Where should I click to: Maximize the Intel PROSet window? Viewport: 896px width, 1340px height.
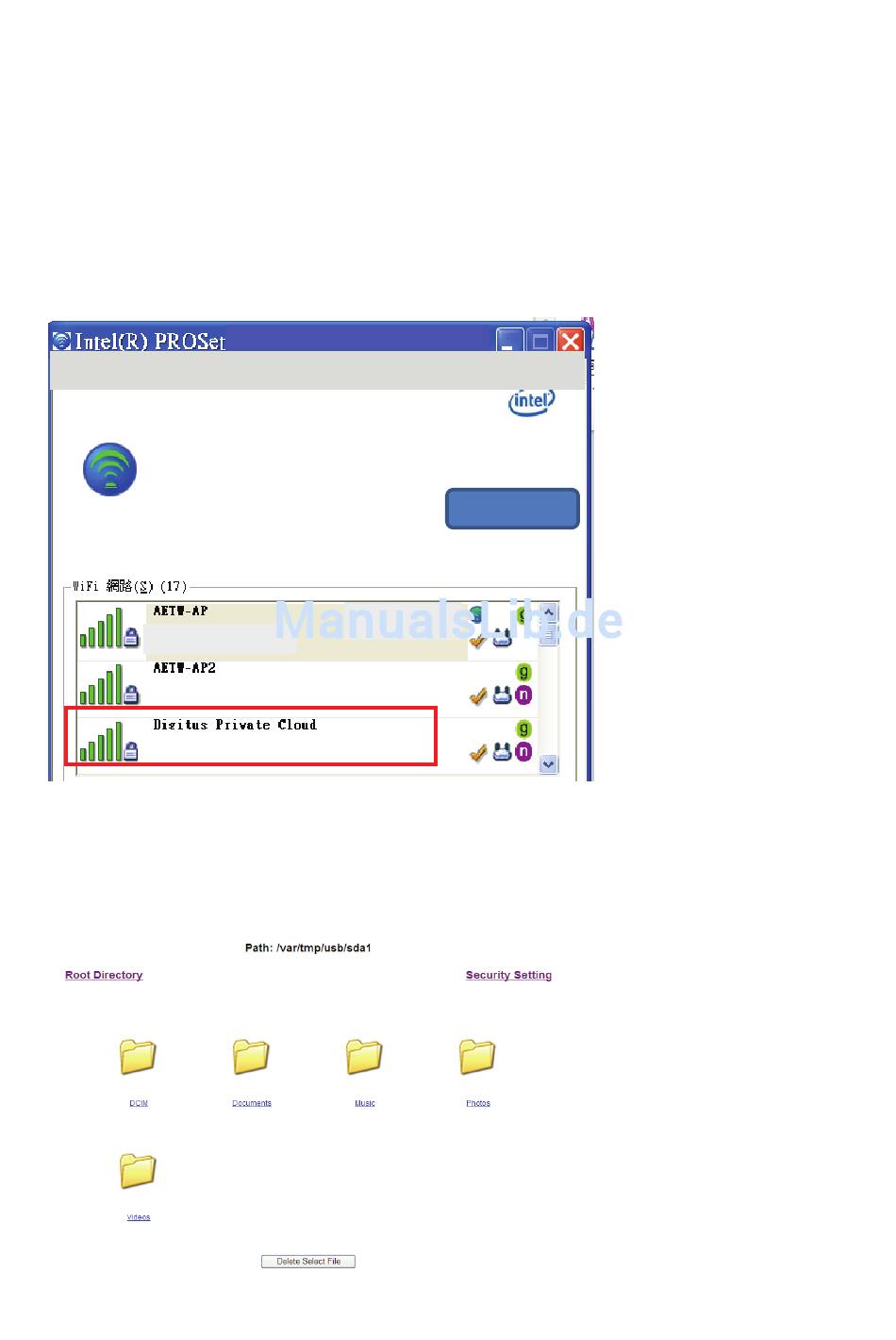540,341
